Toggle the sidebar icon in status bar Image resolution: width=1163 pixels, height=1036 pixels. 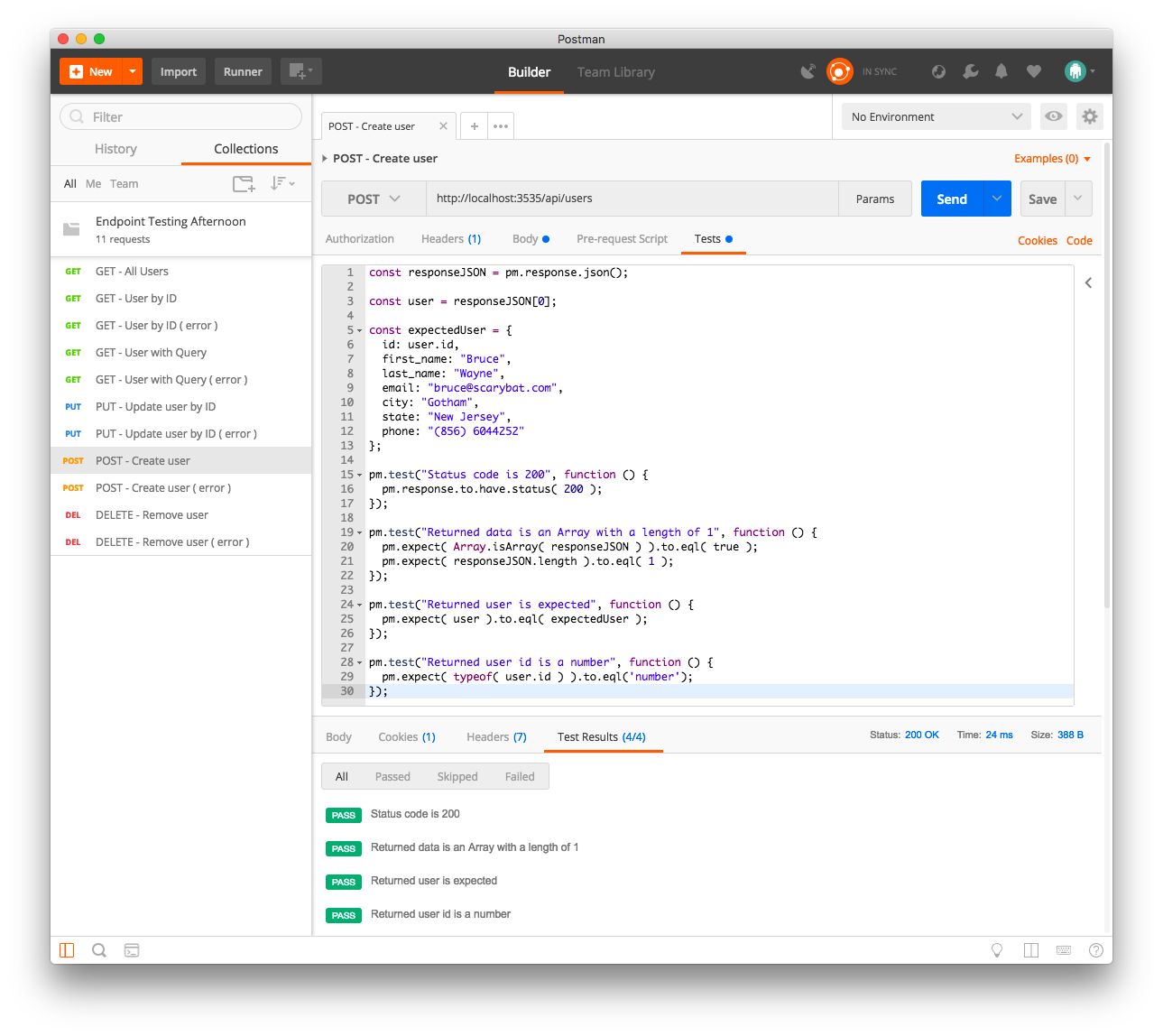click(67, 949)
